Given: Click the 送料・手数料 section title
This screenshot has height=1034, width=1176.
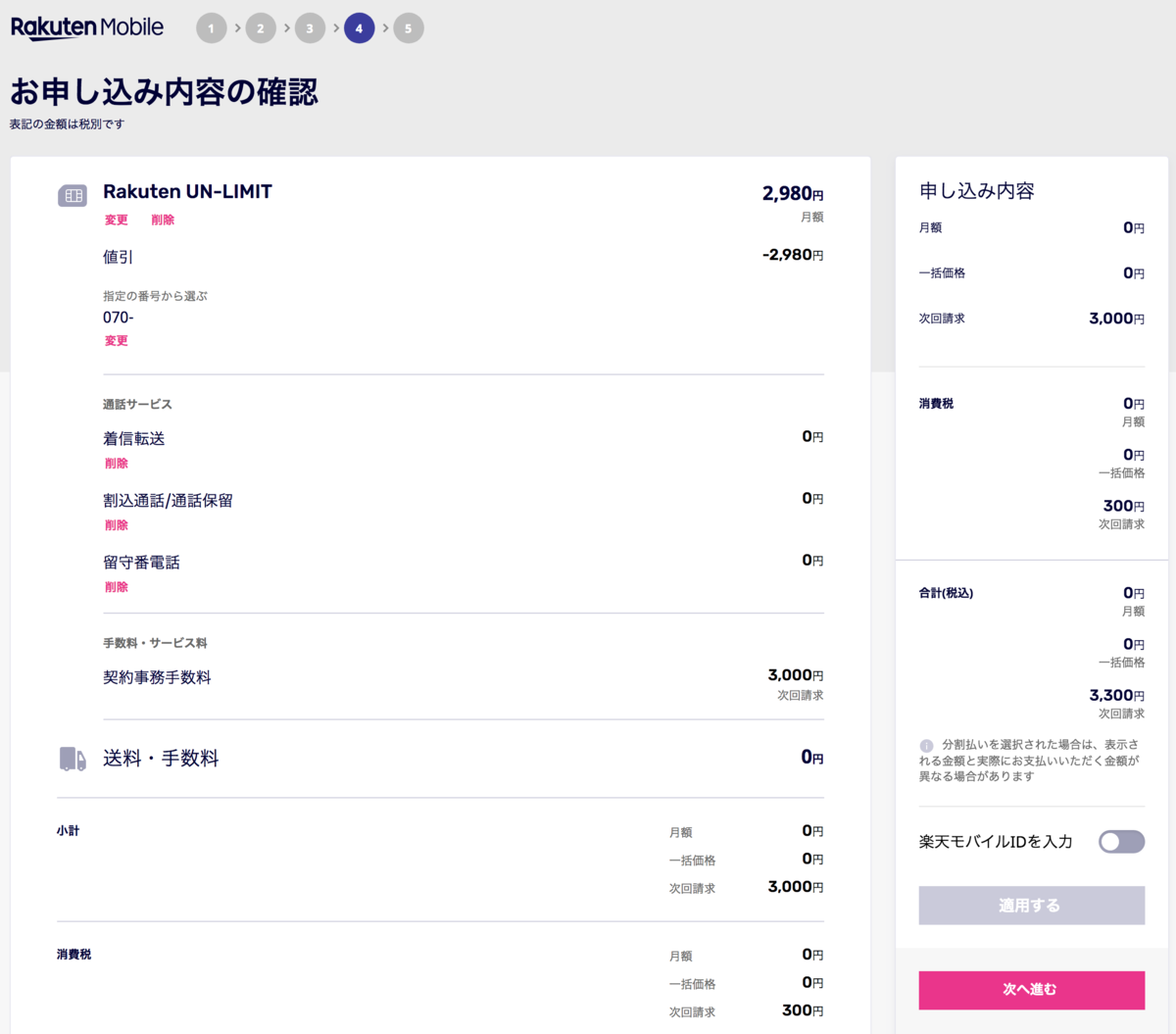Looking at the screenshot, I should tap(161, 759).
